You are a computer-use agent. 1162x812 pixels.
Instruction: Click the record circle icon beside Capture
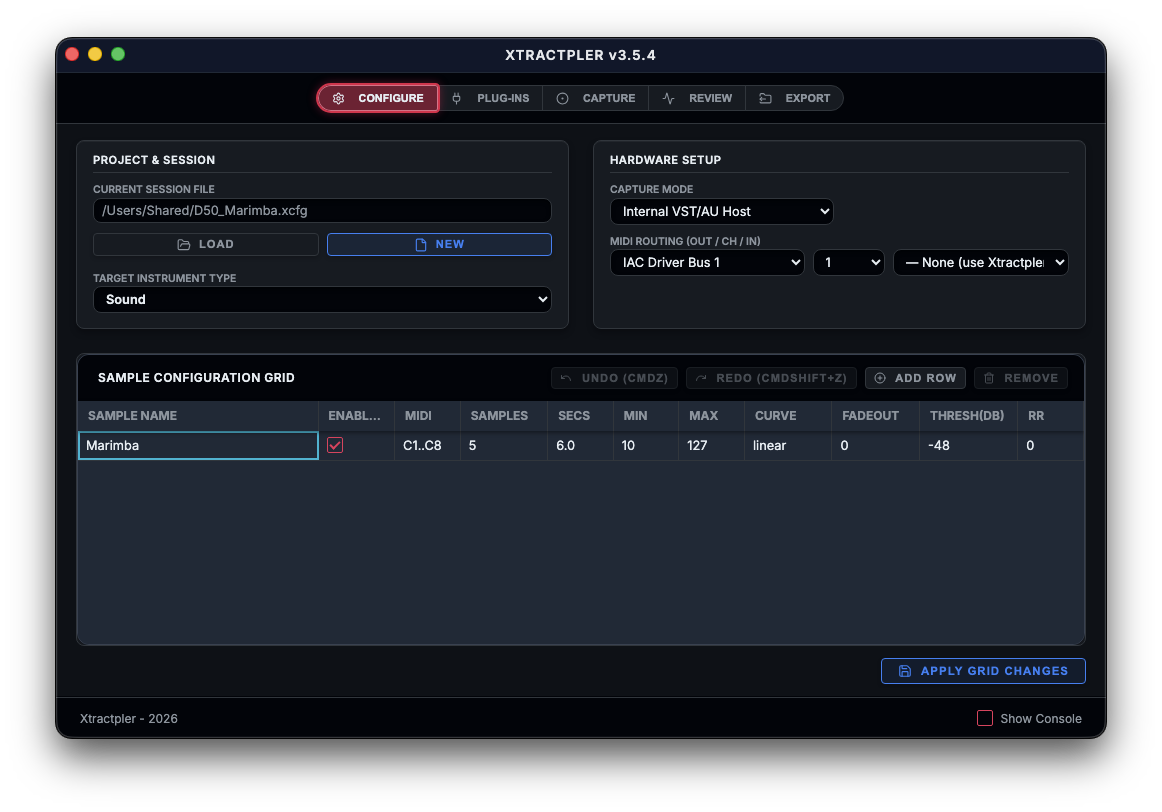(x=562, y=98)
